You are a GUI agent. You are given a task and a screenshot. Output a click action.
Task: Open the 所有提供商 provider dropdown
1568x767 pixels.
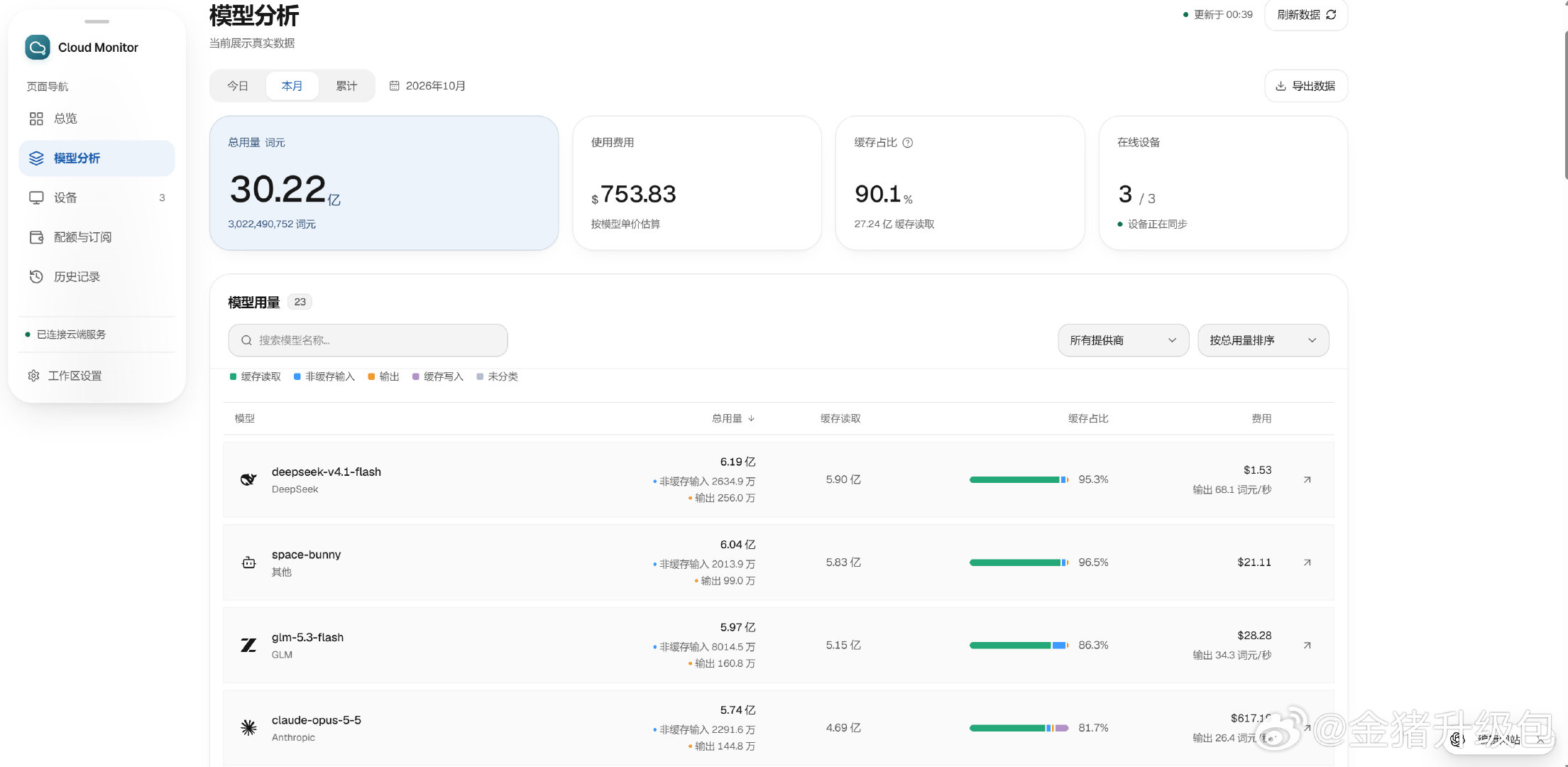[x=1123, y=340]
